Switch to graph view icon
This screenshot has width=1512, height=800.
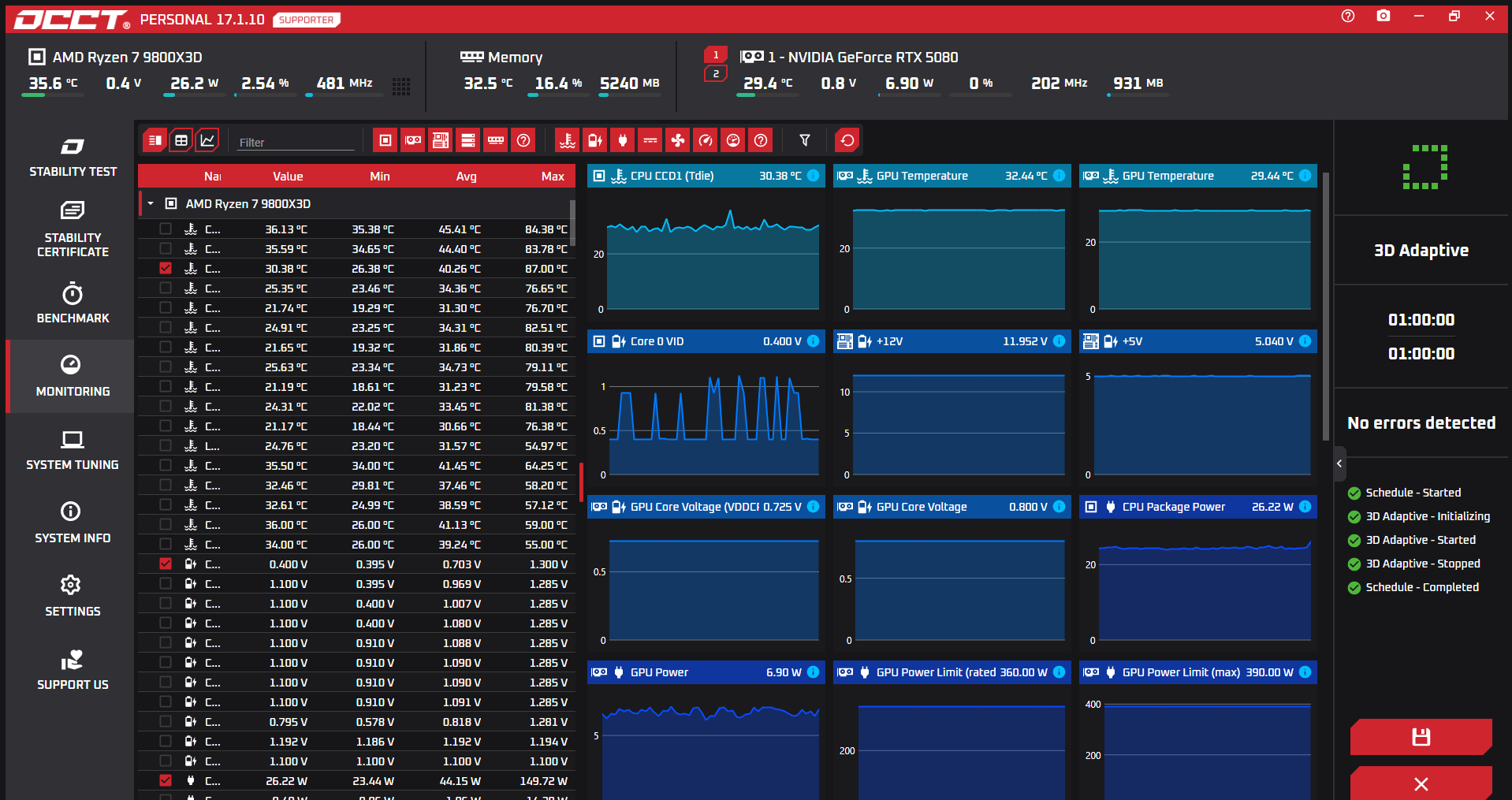(207, 140)
